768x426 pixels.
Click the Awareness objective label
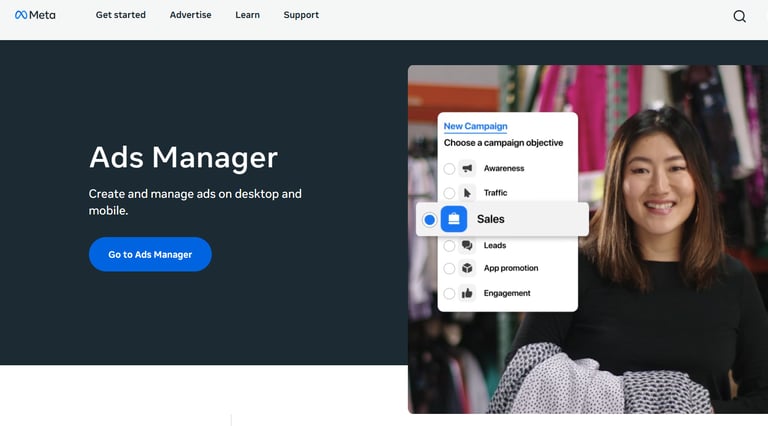click(504, 168)
